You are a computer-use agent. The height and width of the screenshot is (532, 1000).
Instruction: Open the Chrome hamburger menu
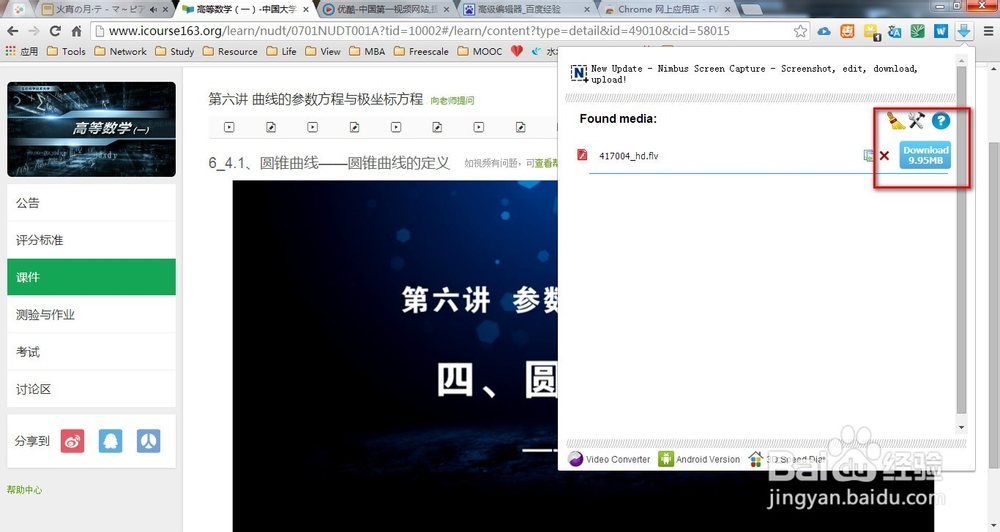click(x=988, y=31)
